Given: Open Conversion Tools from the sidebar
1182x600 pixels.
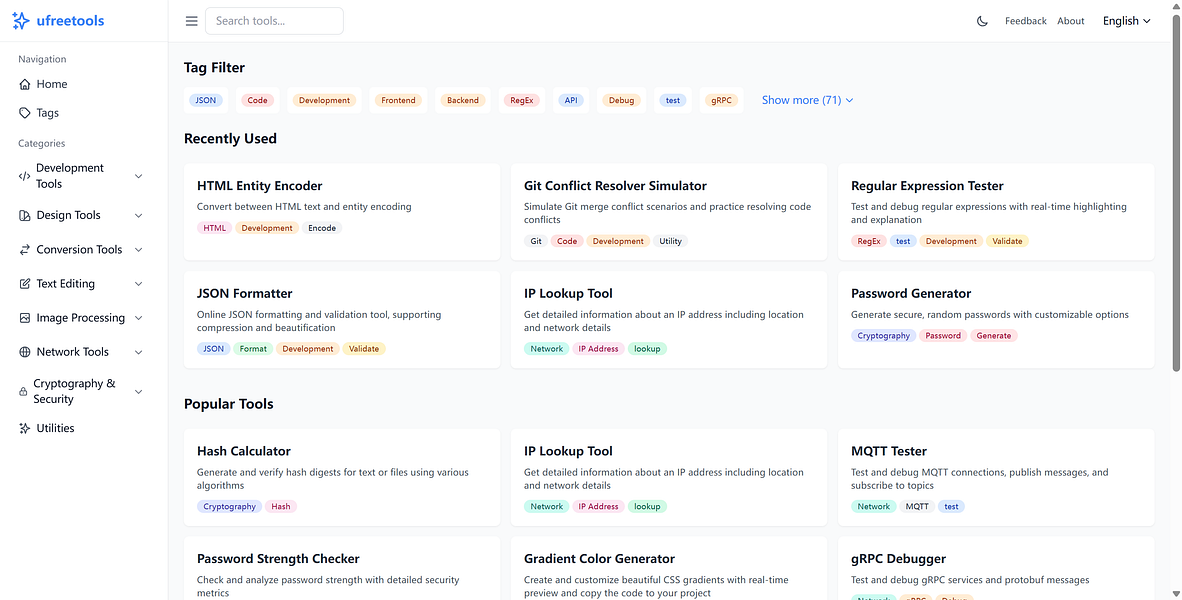Looking at the screenshot, I should tap(24, 249).
